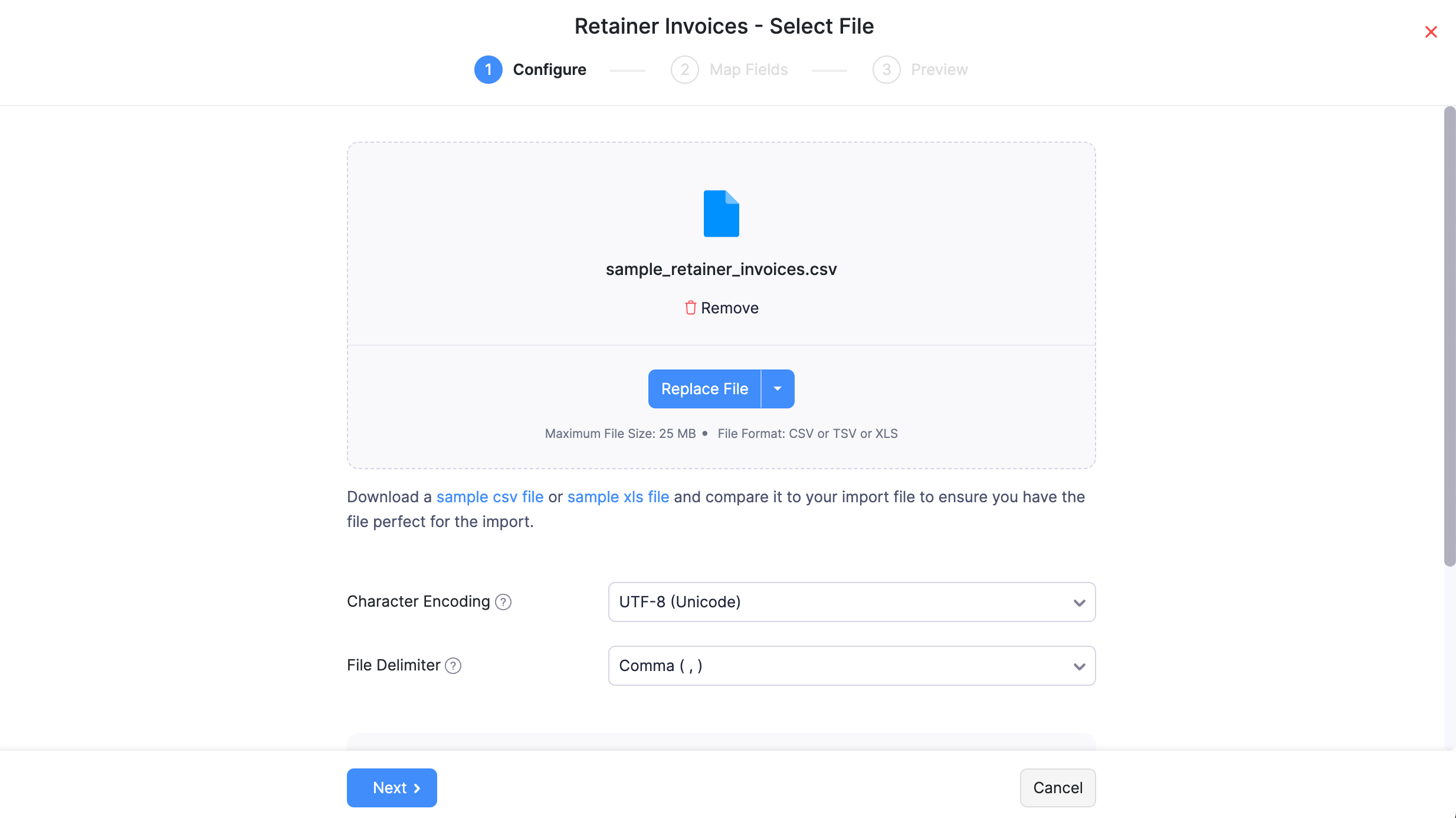Expand the Character Encoding dropdown
1456x818 pixels.
[1078, 602]
